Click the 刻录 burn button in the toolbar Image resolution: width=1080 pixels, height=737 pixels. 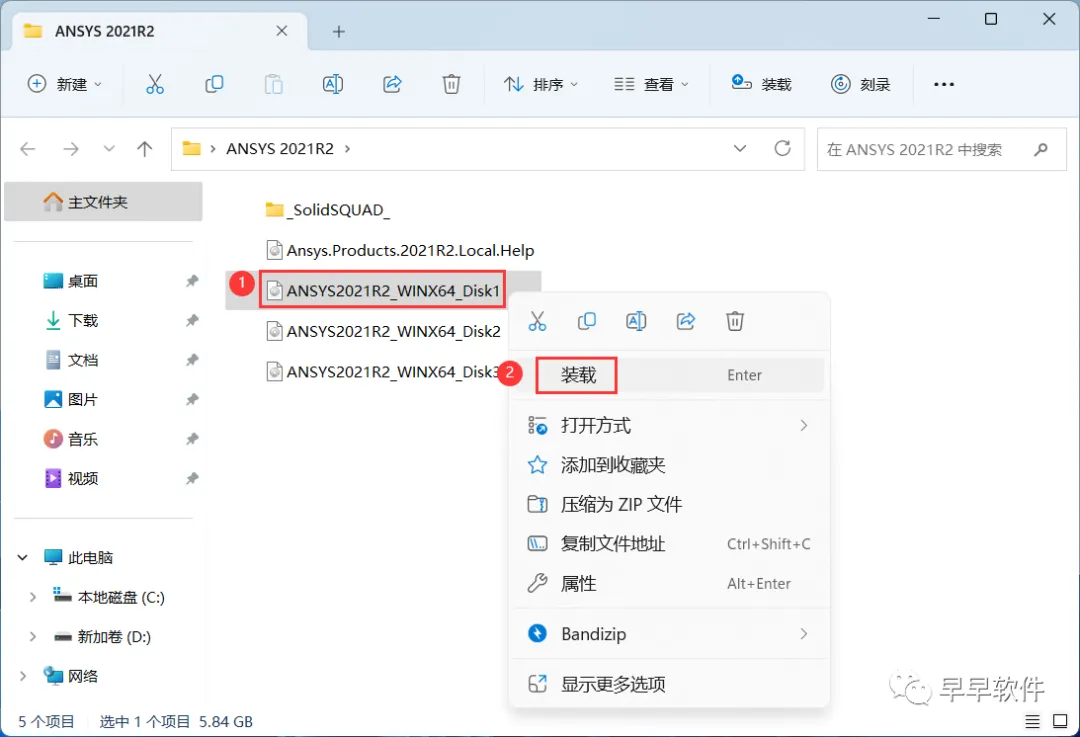(x=861, y=84)
